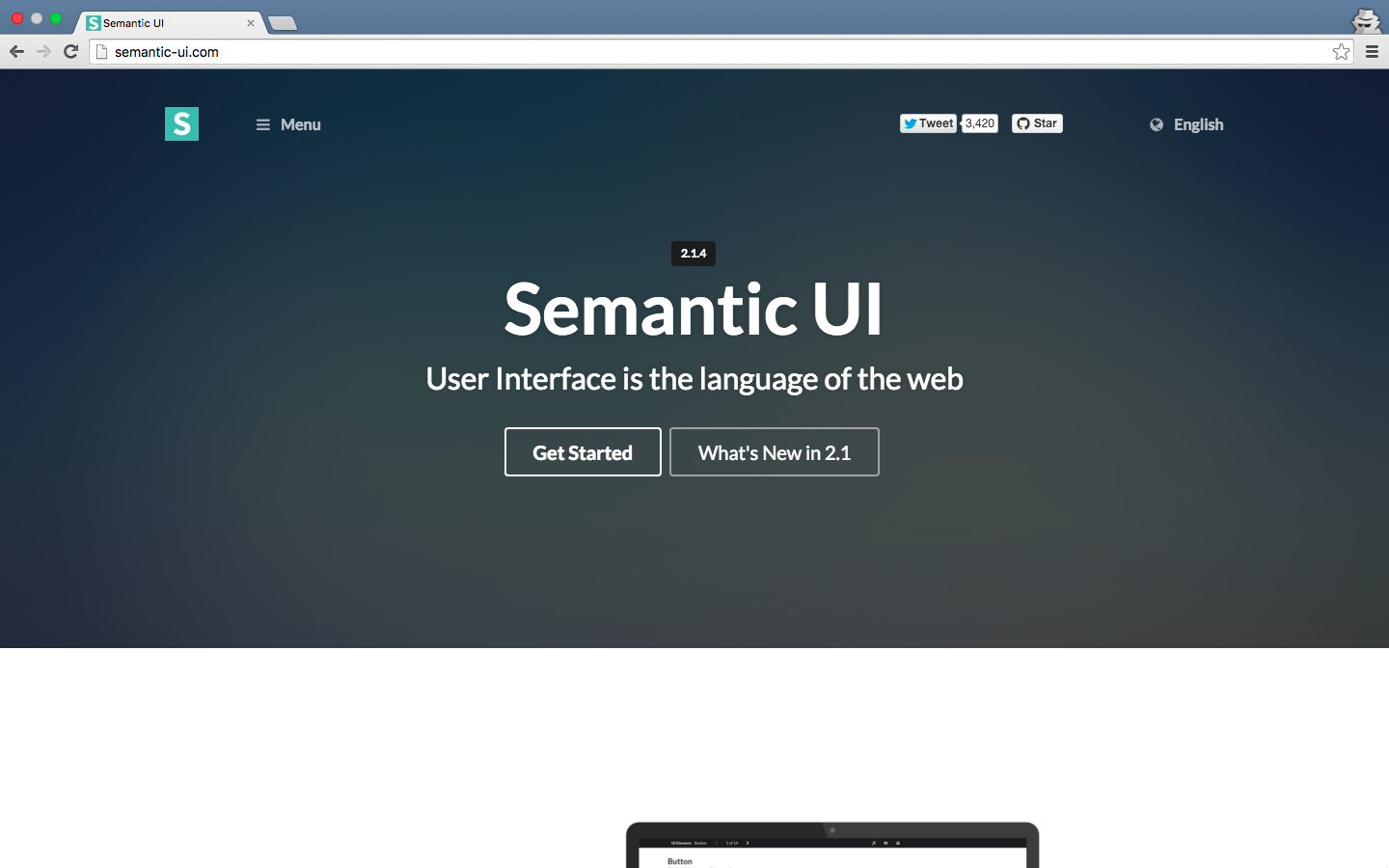Go back with browser back arrow
Image resolution: width=1389 pixels, height=868 pixels.
coord(16,52)
